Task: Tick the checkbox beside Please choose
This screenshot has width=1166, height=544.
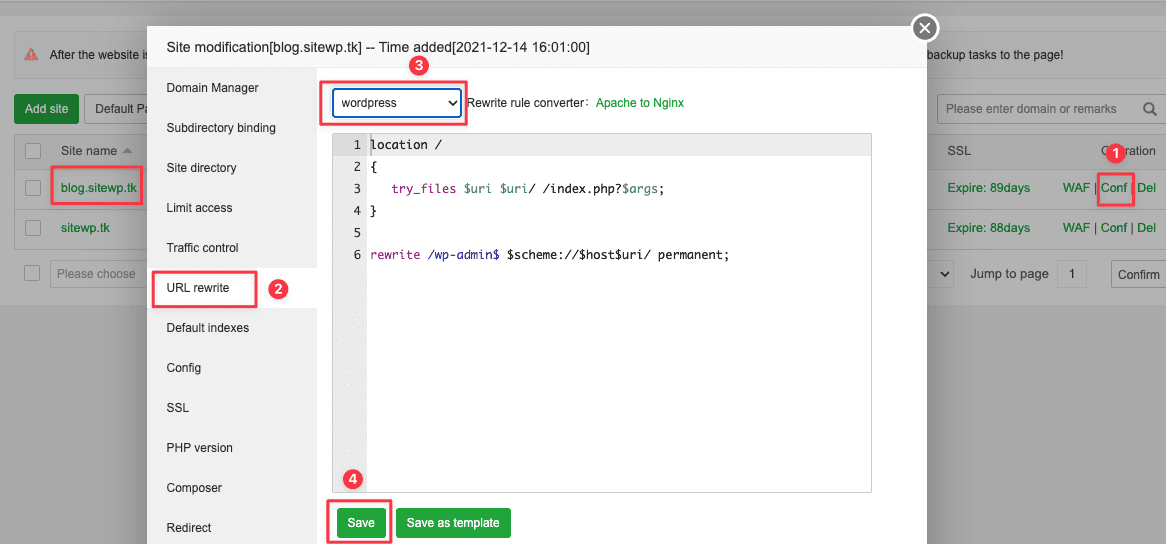Action: tap(32, 273)
